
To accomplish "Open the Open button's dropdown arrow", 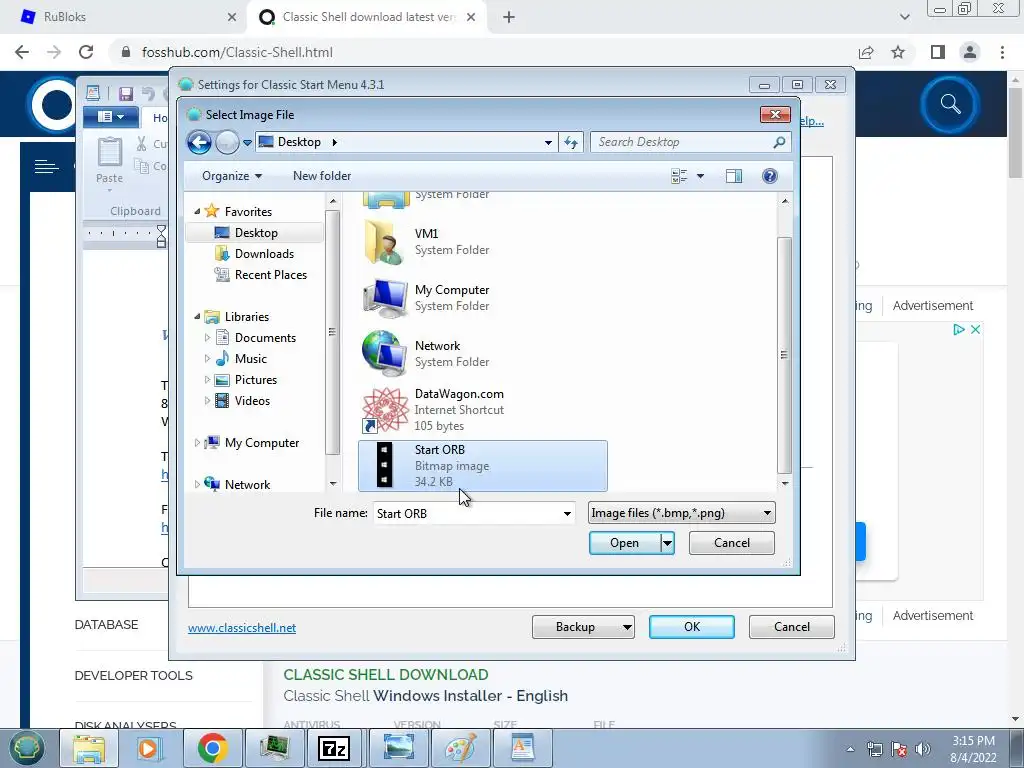I will 667,543.
